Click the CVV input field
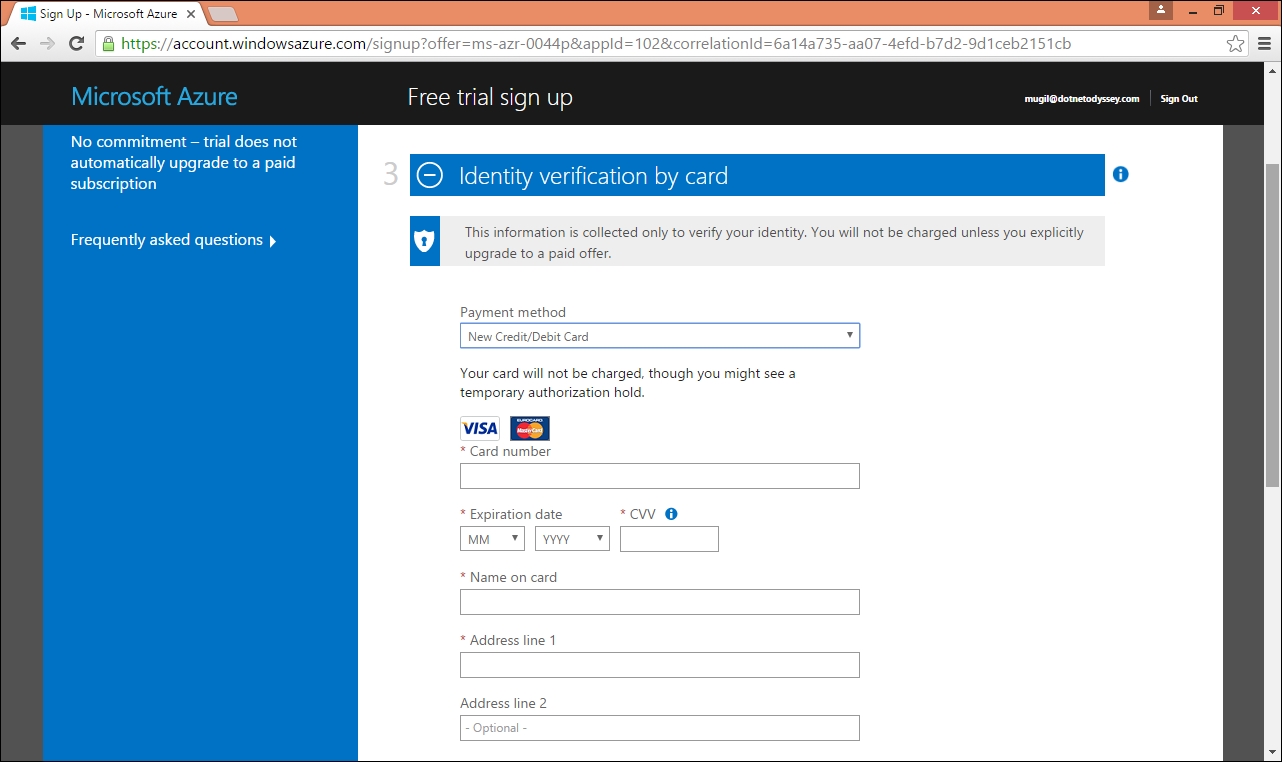The width and height of the screenshot is (1282, 762). 669,539
